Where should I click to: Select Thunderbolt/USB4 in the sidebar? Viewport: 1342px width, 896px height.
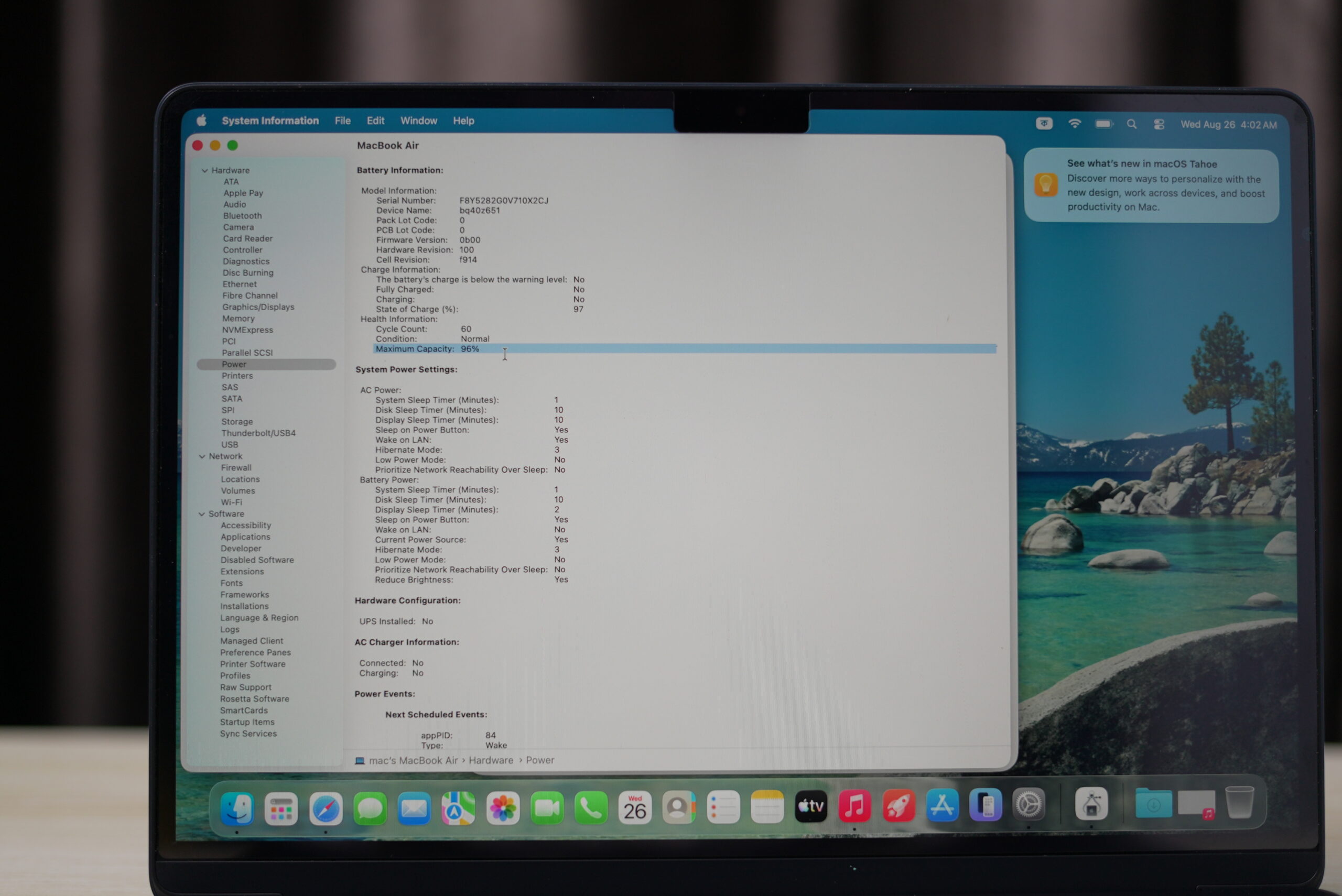point(258,433)
